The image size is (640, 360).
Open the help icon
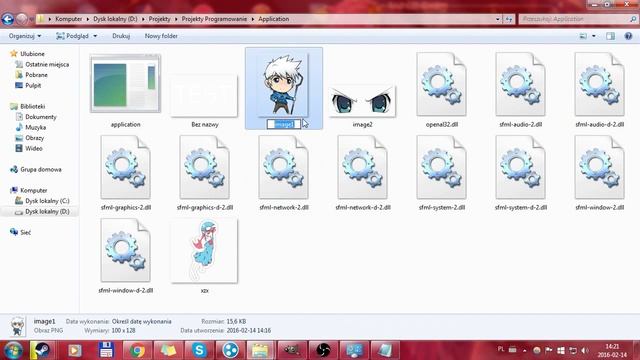tap(628, 36)
